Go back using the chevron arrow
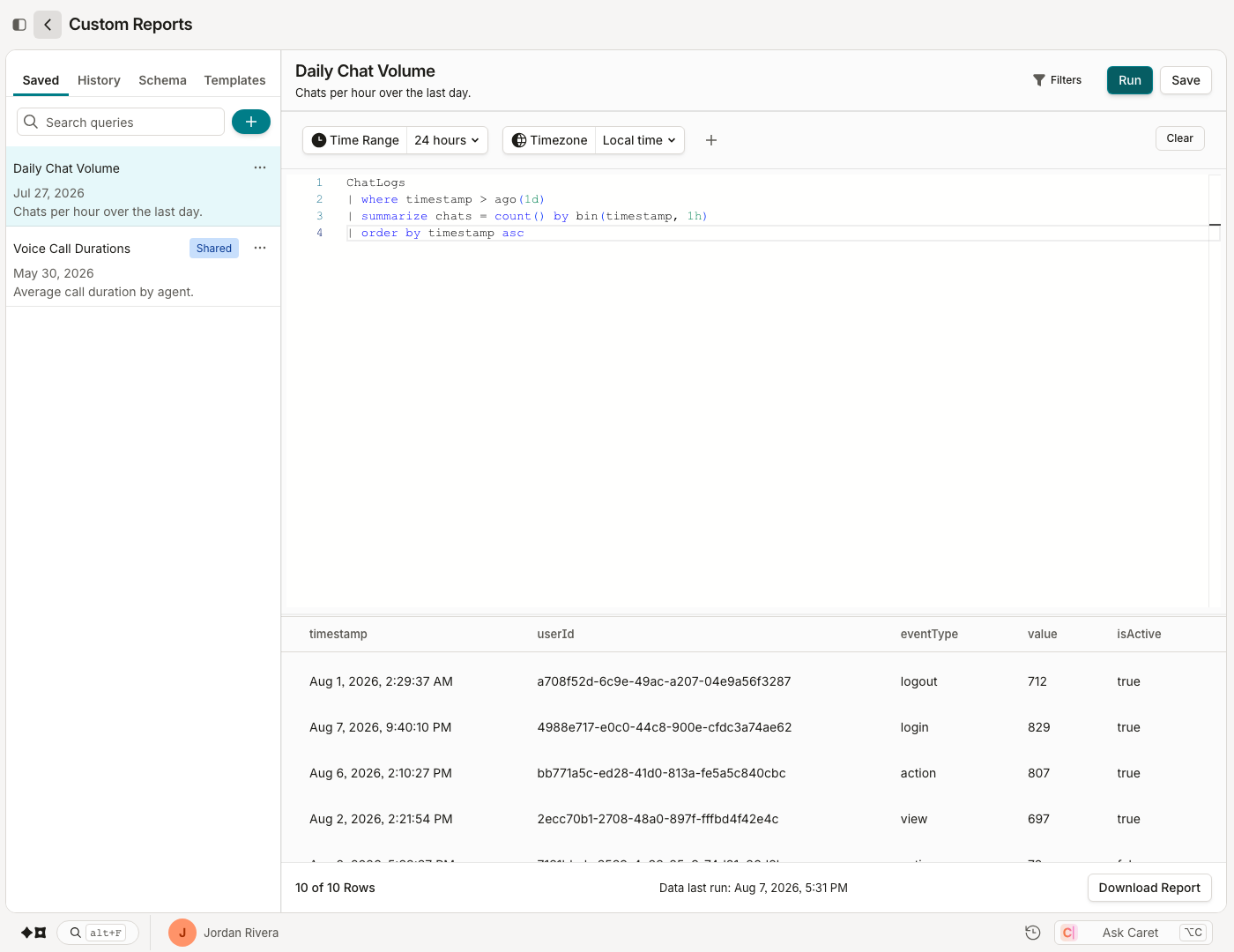Screen dimensions: 1234x952 point(48,25)
